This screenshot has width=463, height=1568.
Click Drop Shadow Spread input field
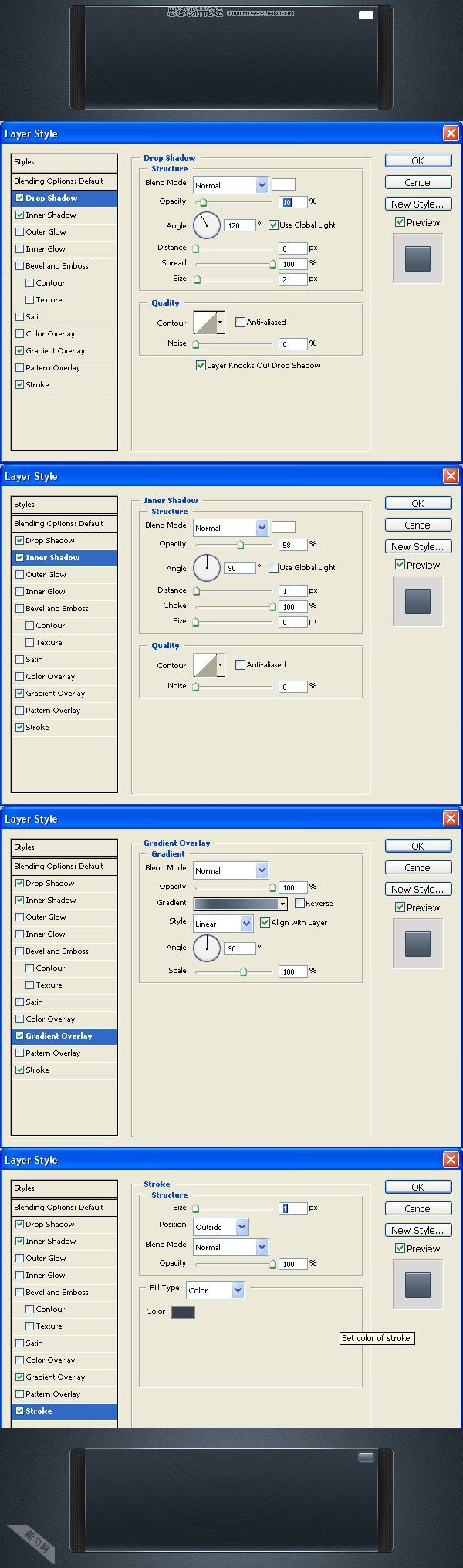coord(292,263)
